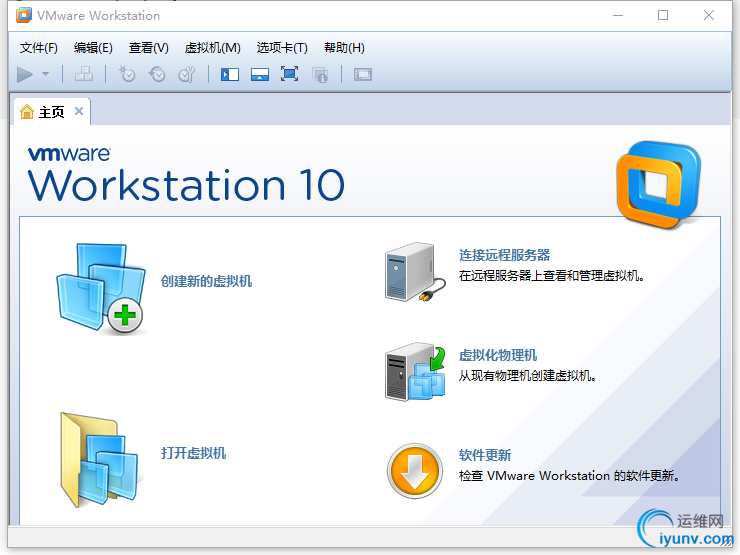
Task: Maximize the VMware Workstation window
Action: click(x=663, y=16)
